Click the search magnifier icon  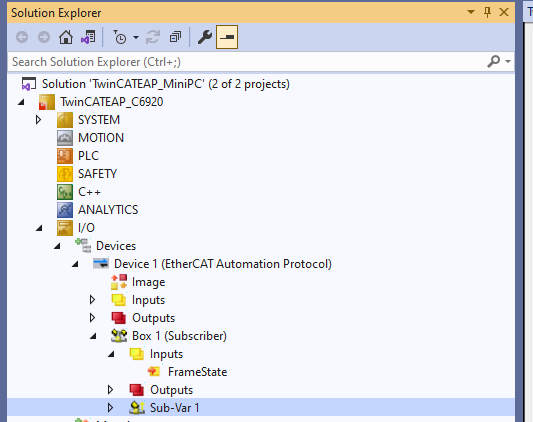point(493,62)
